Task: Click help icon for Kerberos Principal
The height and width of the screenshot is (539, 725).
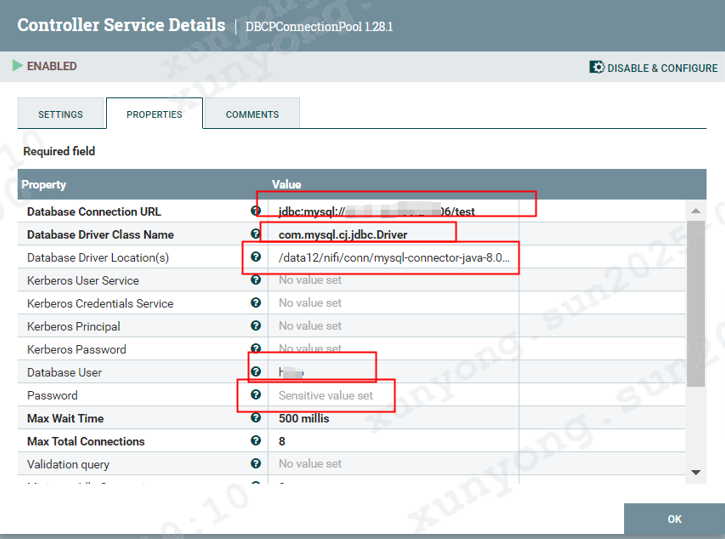Action: click(255, 326)
